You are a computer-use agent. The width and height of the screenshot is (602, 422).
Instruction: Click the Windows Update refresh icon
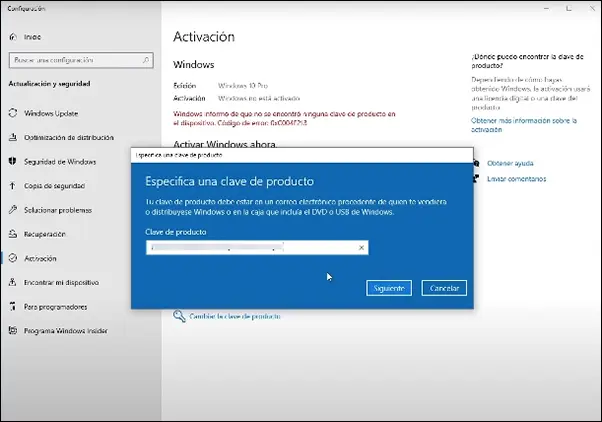13,113
